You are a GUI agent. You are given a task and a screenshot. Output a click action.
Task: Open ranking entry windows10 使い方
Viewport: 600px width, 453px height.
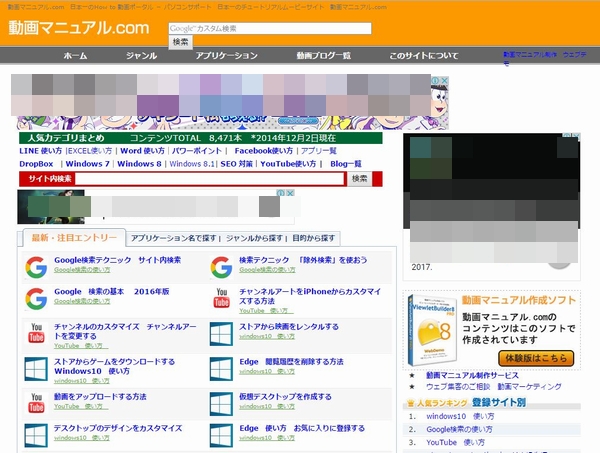pyautogui.click(x=460, y=416)
